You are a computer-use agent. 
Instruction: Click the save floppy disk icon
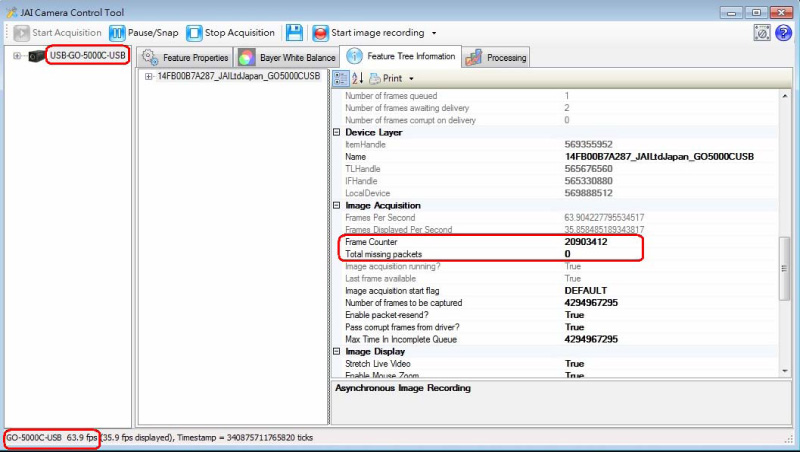294,33
